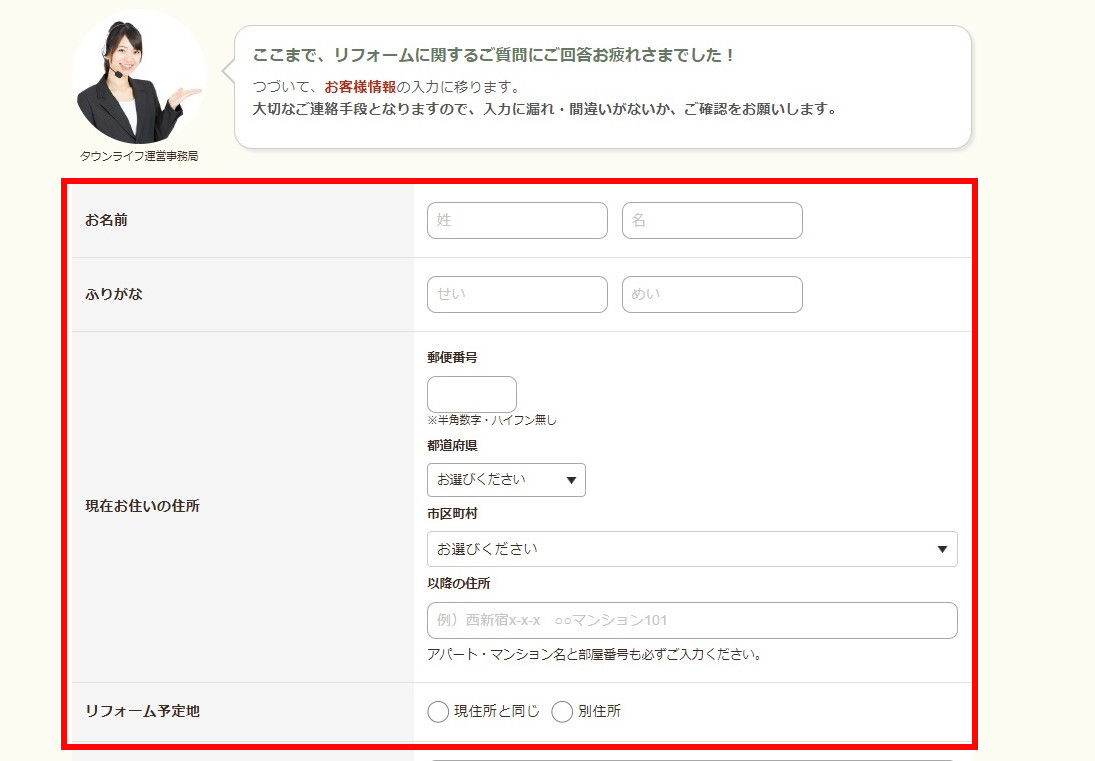Click the アパート・マンション名 hint text
The image size is (1095, 761).
[x=594, y=656]
